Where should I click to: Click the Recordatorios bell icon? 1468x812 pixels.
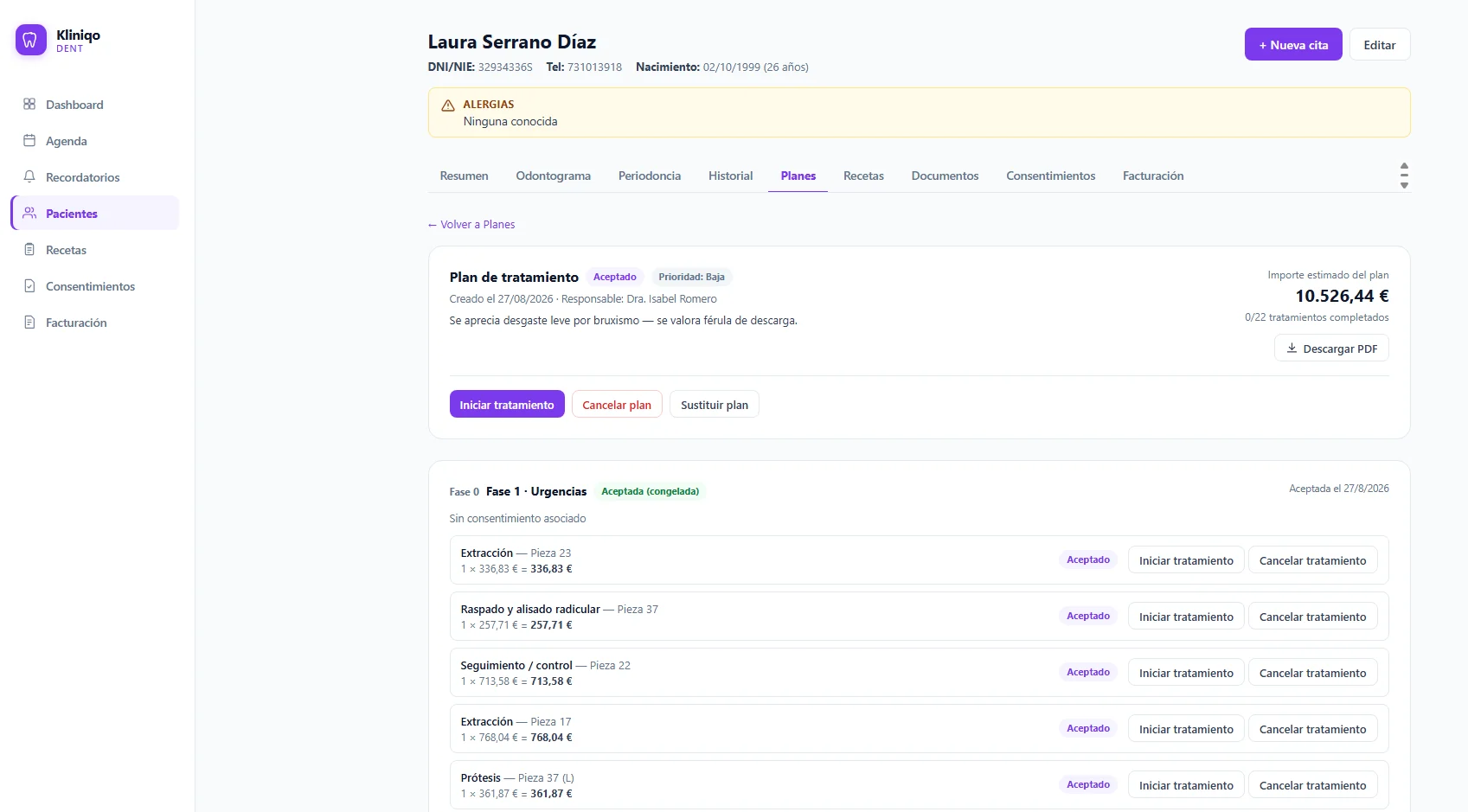click(29, 176)
